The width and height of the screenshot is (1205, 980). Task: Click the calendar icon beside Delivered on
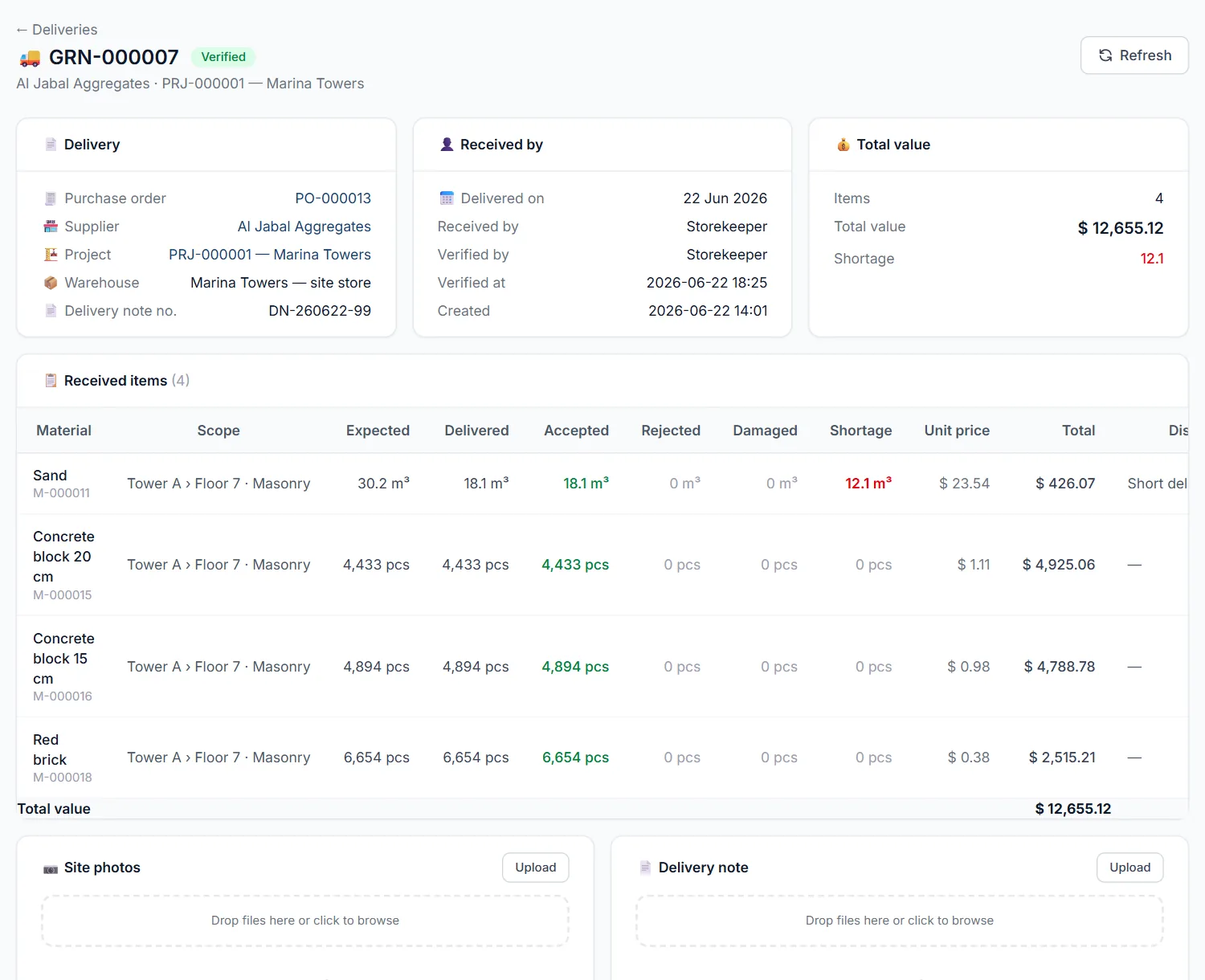(x=447, y=198)
